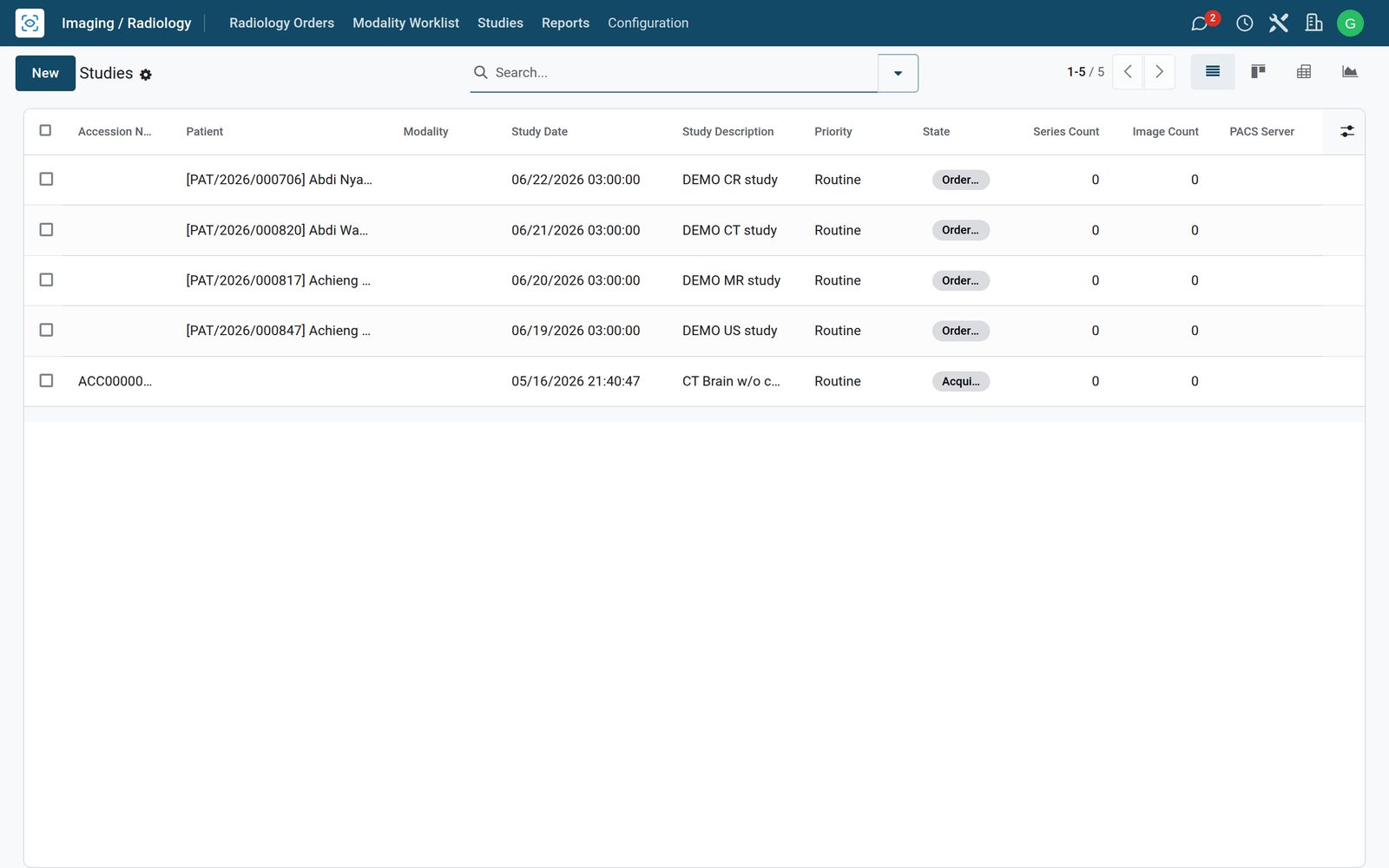
Task: Check the DEMO US study row checkbox
Action: 46,330
